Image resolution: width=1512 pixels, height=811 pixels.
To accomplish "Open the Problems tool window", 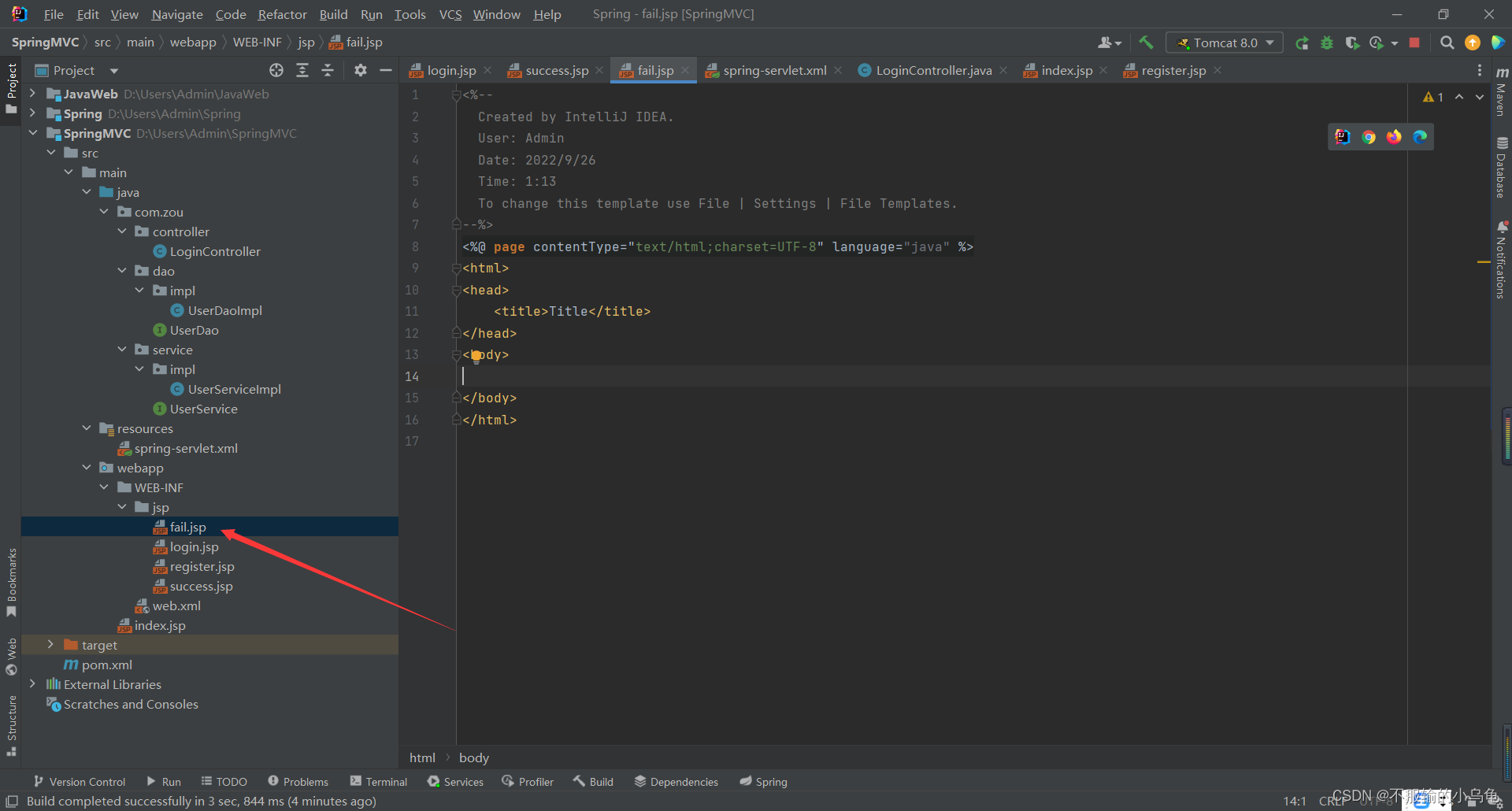I will coord(298,781).
